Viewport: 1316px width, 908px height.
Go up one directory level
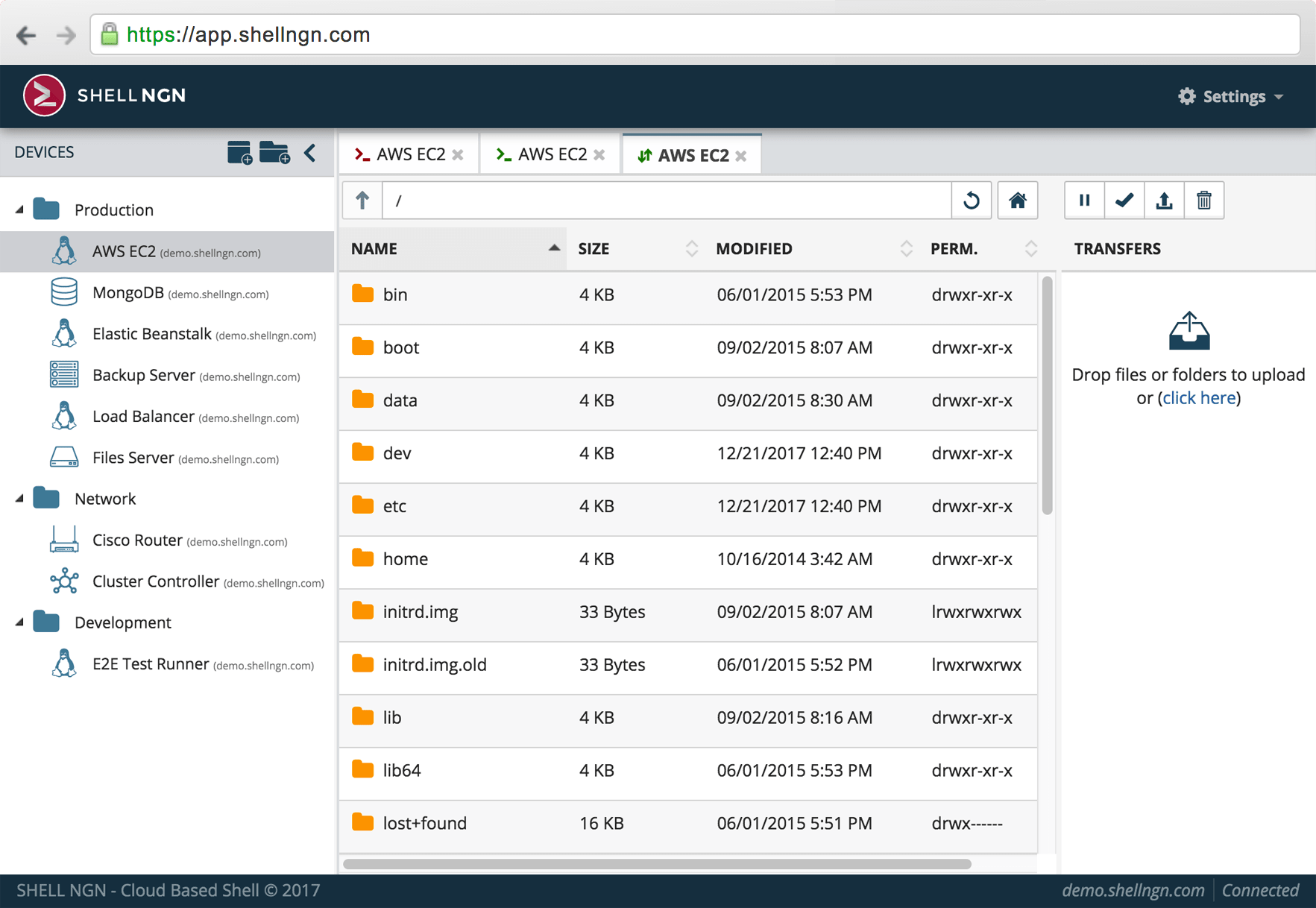tap(362, 201)
